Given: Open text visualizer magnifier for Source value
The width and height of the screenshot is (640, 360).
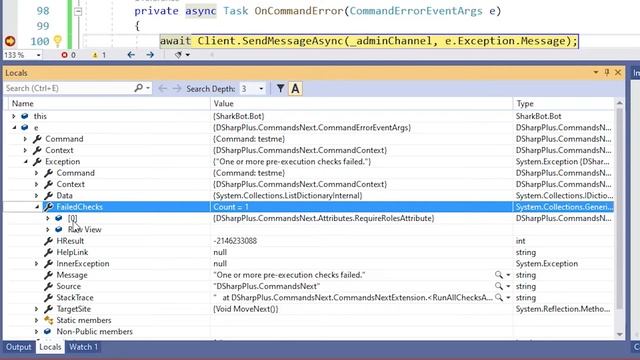Looking at the screenshot, I should [x=499, y=287].
